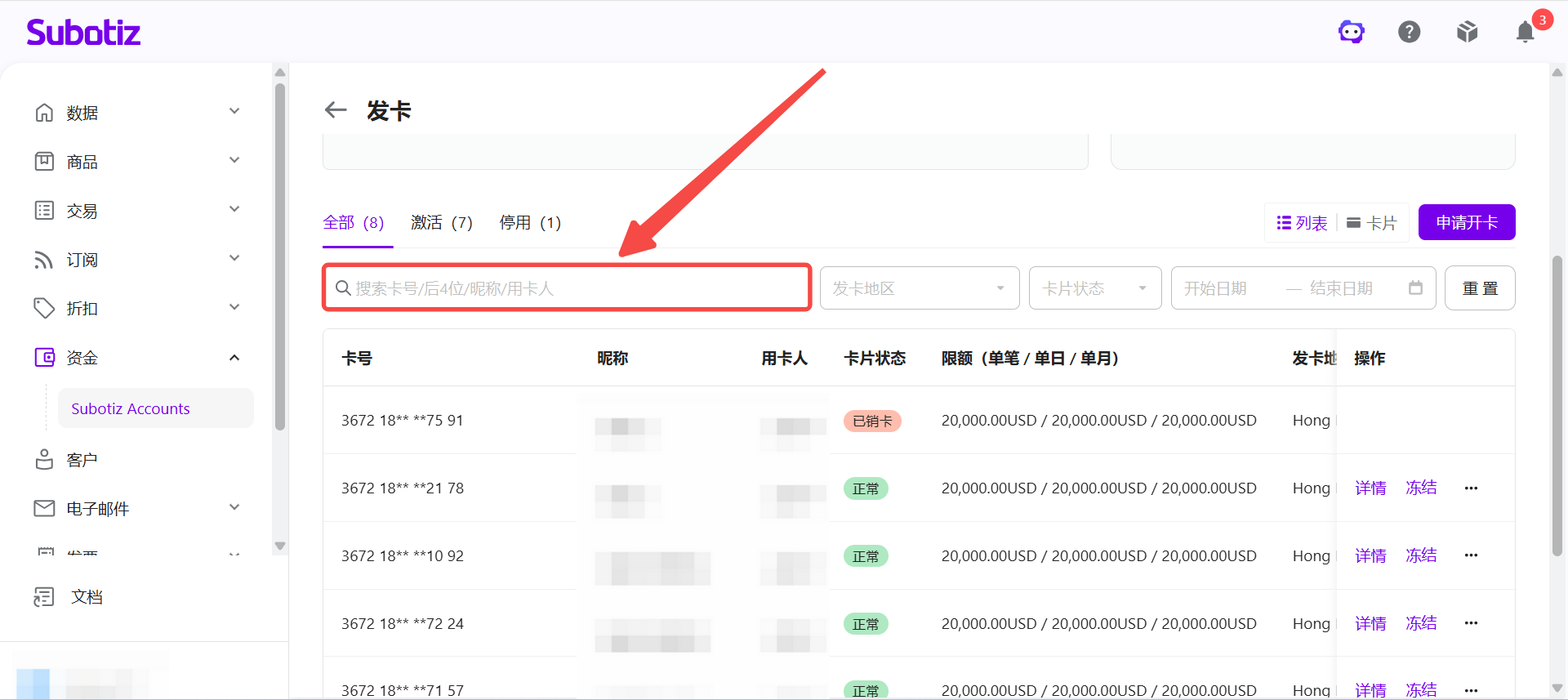
Task: Go back using the arrow beside 发卡
Action: [336, 109]
